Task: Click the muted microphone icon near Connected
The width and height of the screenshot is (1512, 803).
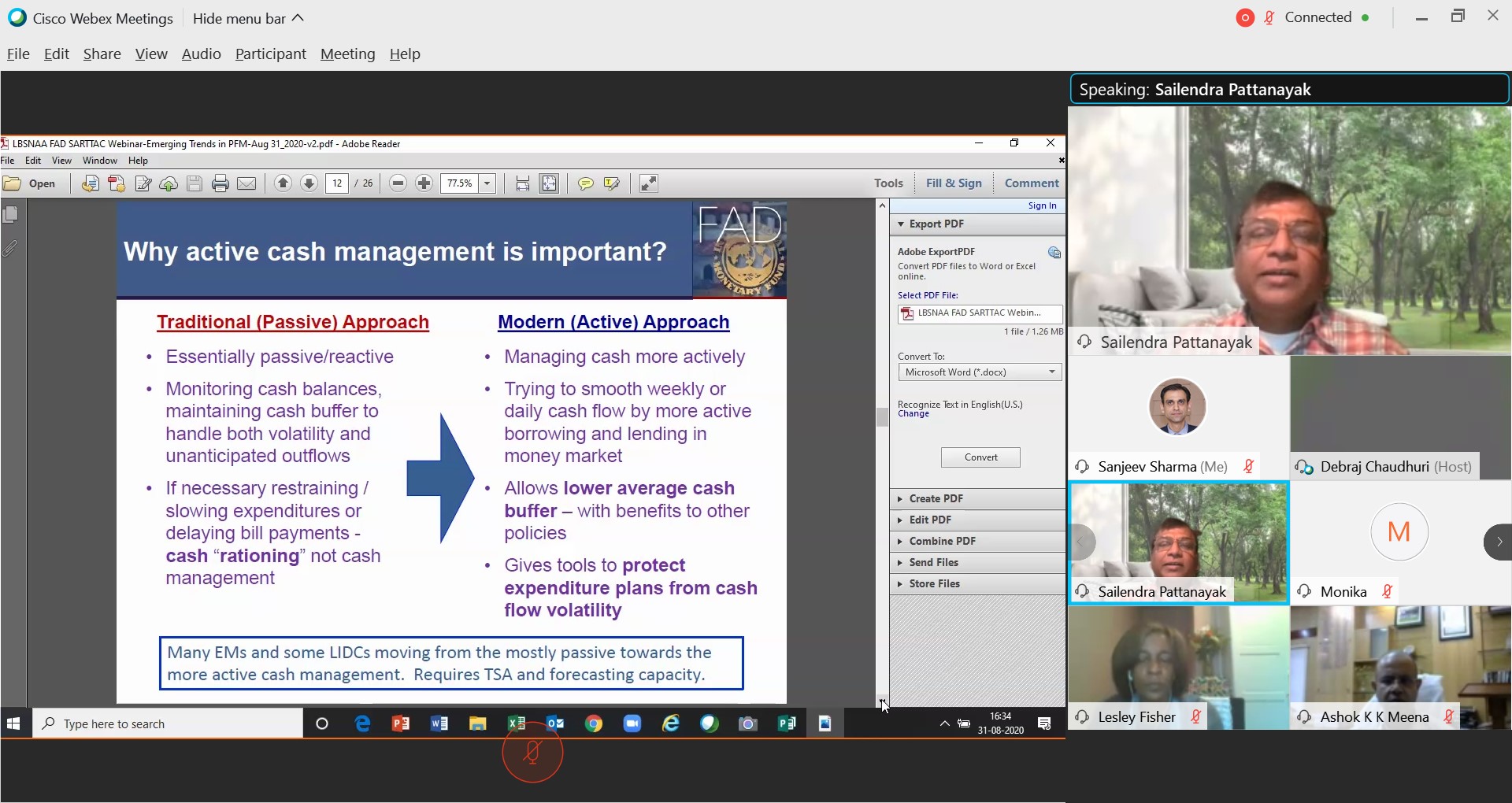Action: (1269, 17)
